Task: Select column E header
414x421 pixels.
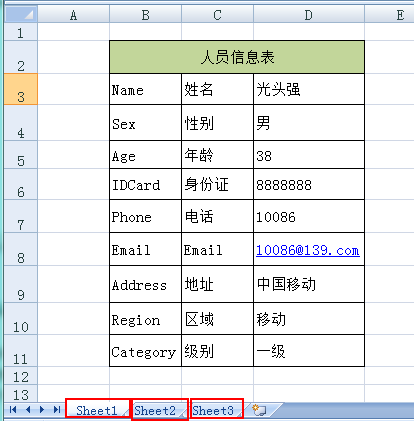Action: click(x=389, y=15)
